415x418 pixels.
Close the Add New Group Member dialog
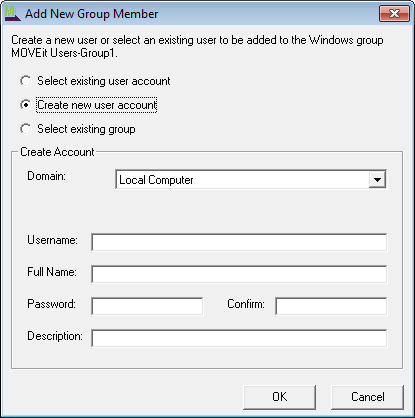(394, 14)
